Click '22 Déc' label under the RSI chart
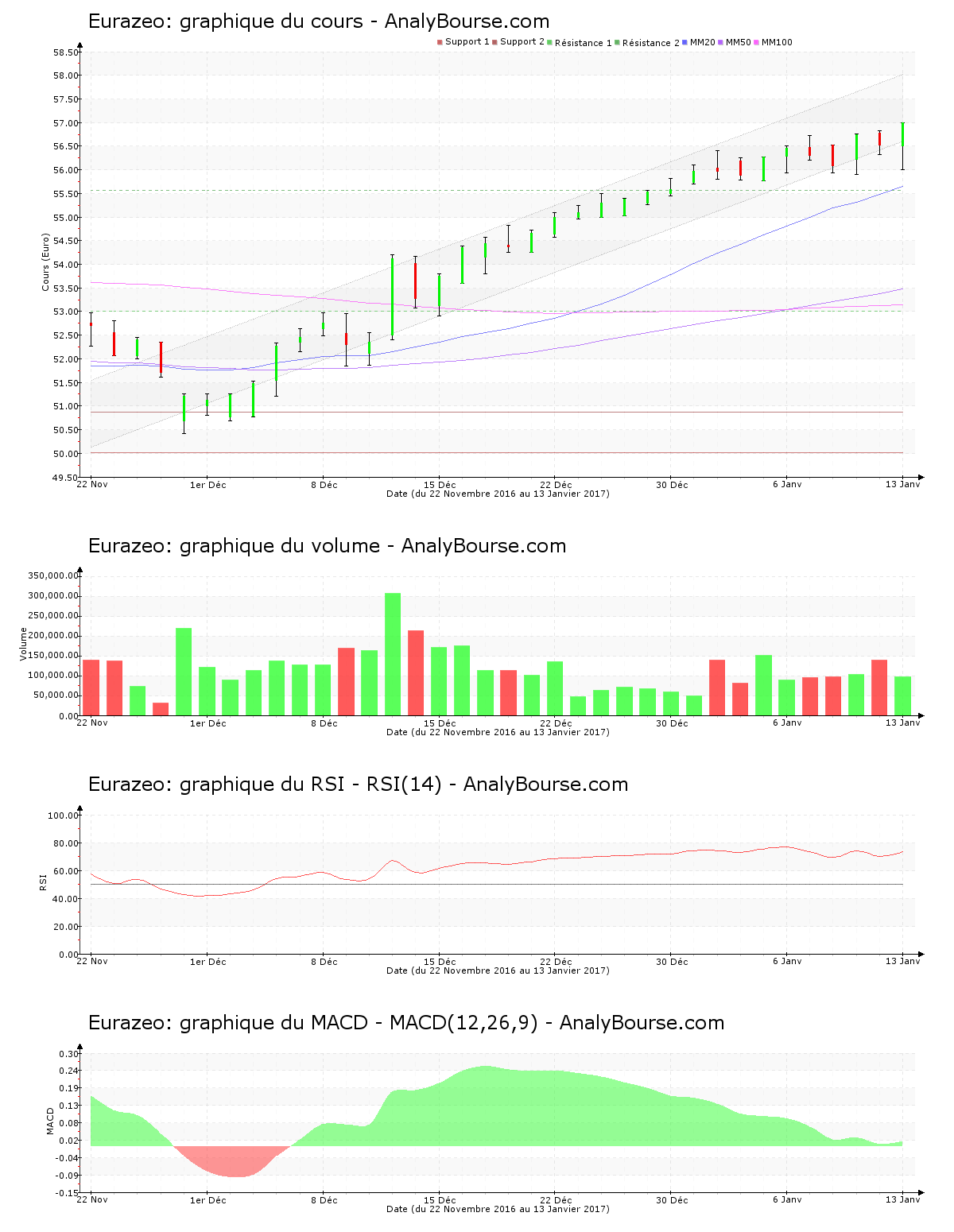This screenshot has height=1232, width=954. (x=556, y=962)
